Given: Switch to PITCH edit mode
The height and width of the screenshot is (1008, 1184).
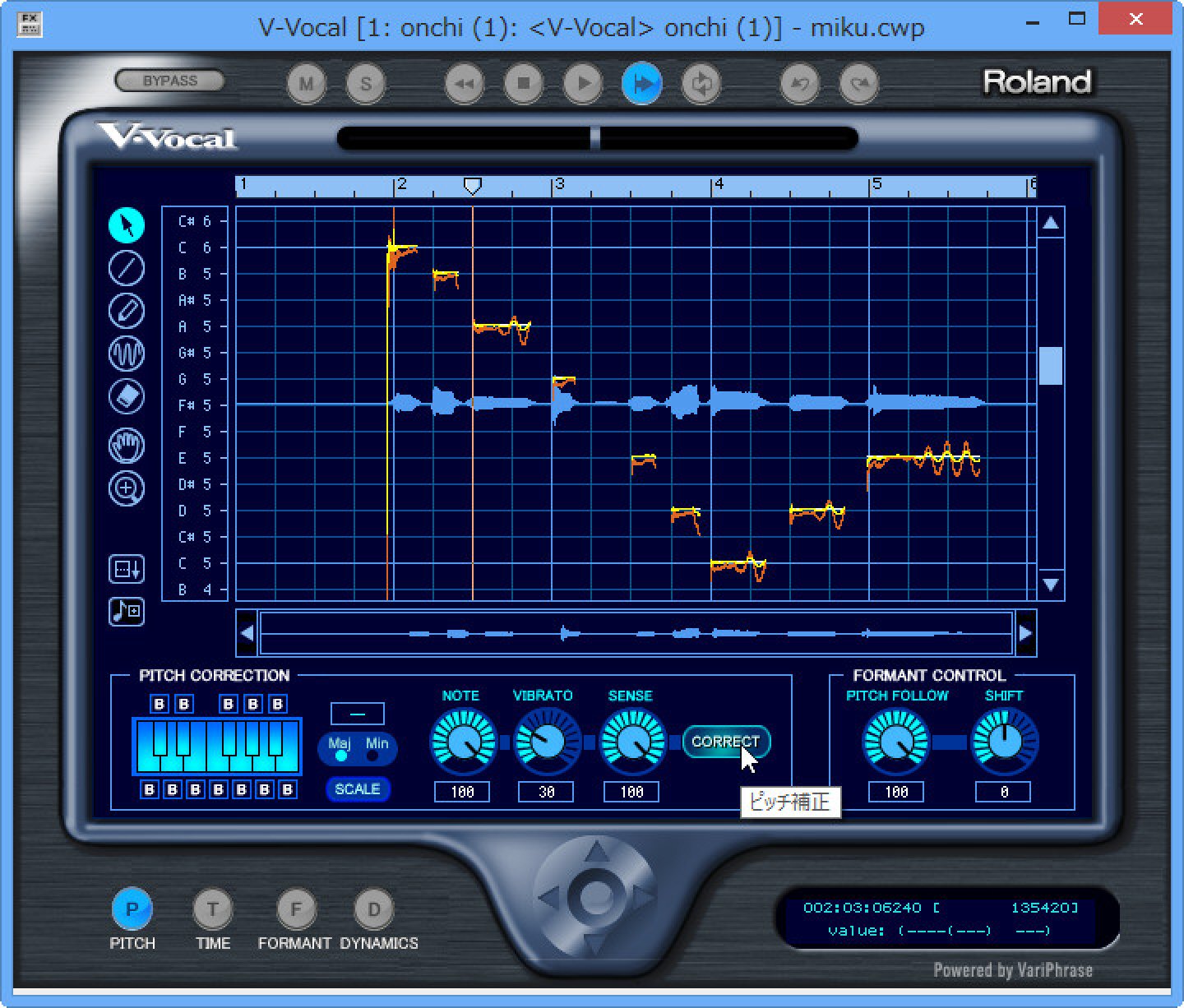Looking at the screenshot, I should point(132,909).
